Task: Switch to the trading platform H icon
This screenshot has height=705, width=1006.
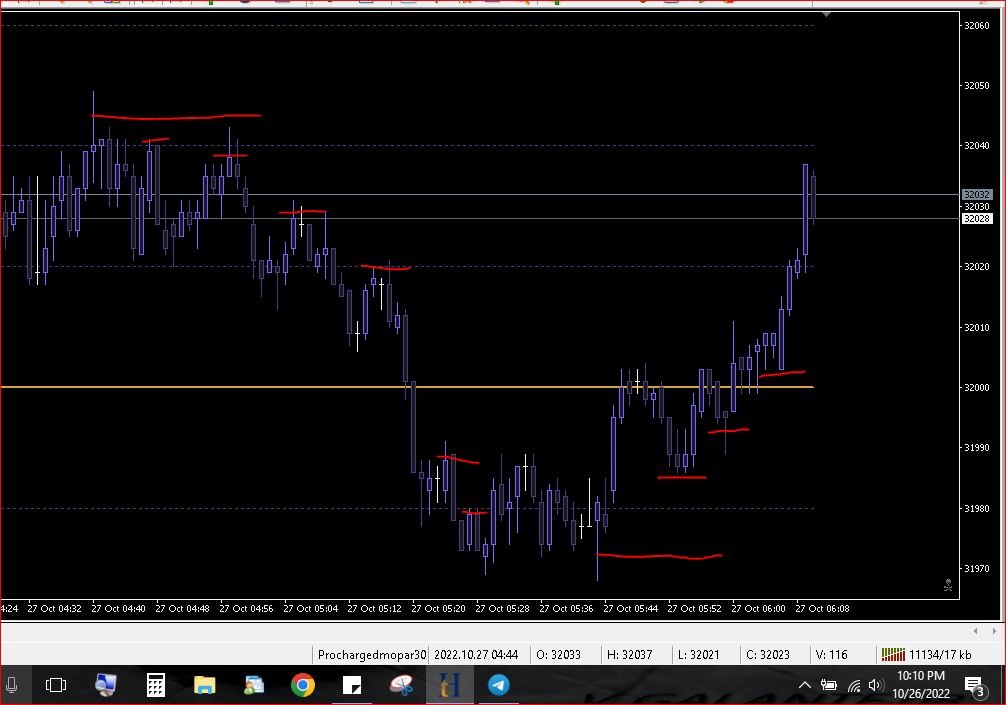Action: coord(450,685)
